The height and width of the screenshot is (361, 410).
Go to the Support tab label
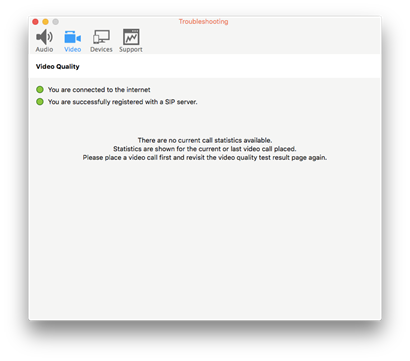pyautogui.click(x=131, y=49)
